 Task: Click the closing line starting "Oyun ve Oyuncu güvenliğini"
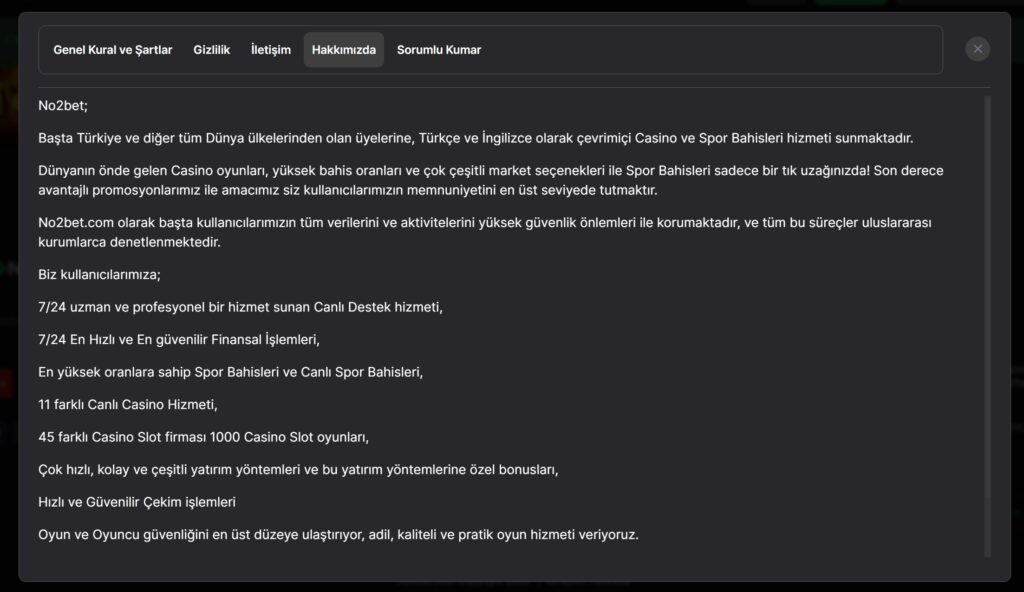(338, 534)
